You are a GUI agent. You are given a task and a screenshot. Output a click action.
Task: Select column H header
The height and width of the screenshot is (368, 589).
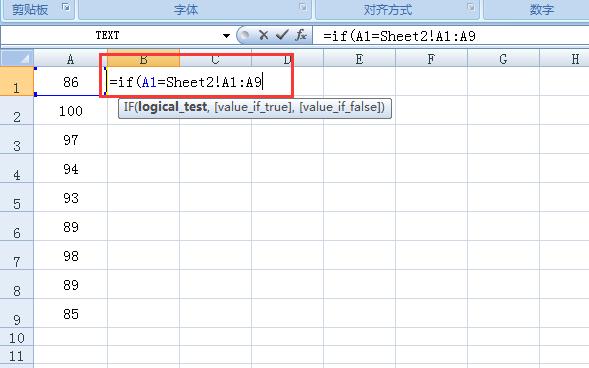coord(565,59)
